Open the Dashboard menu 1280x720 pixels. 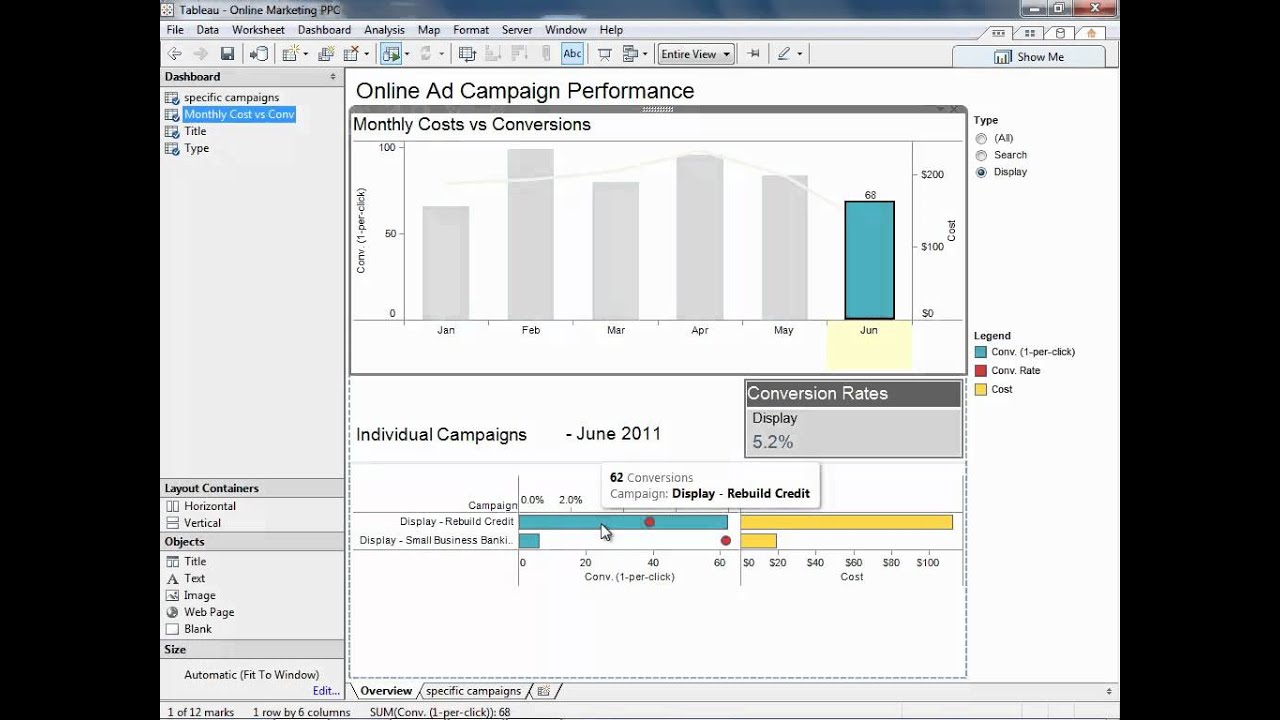point(324,30)
